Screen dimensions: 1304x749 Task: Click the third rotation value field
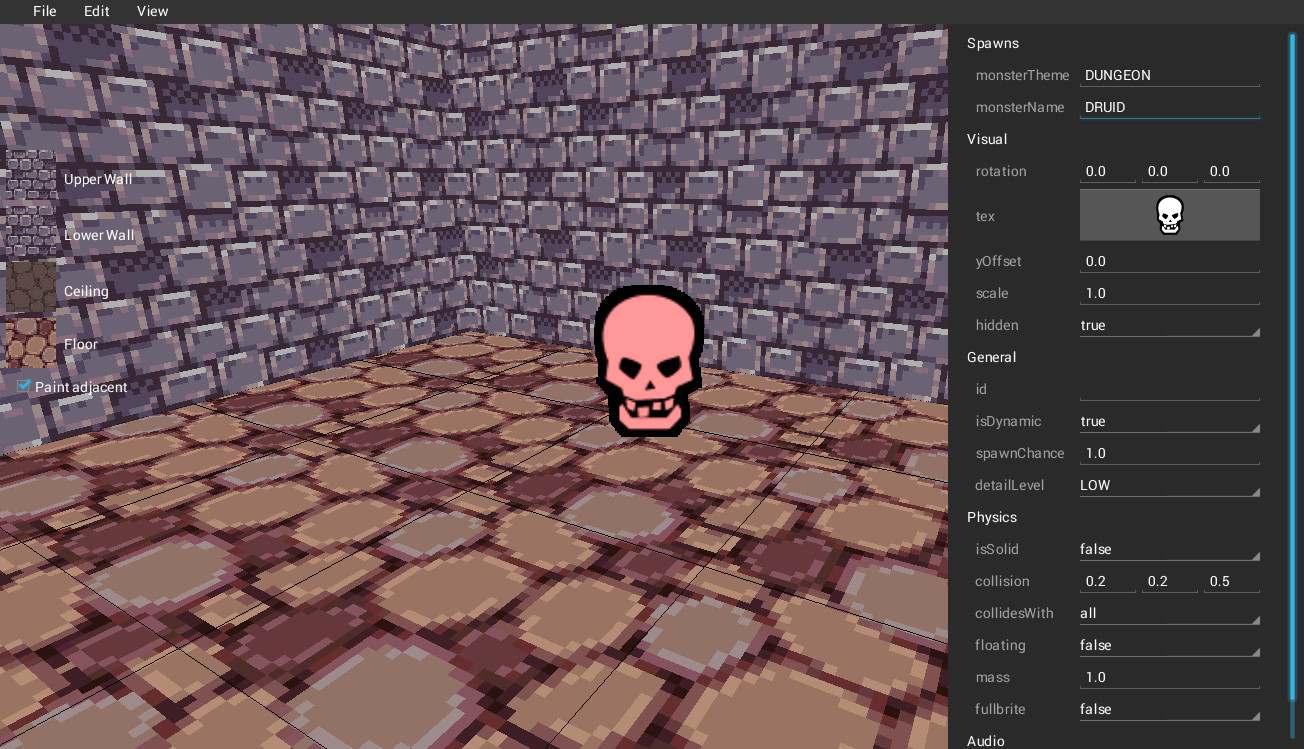click(x=1232, y=171)
